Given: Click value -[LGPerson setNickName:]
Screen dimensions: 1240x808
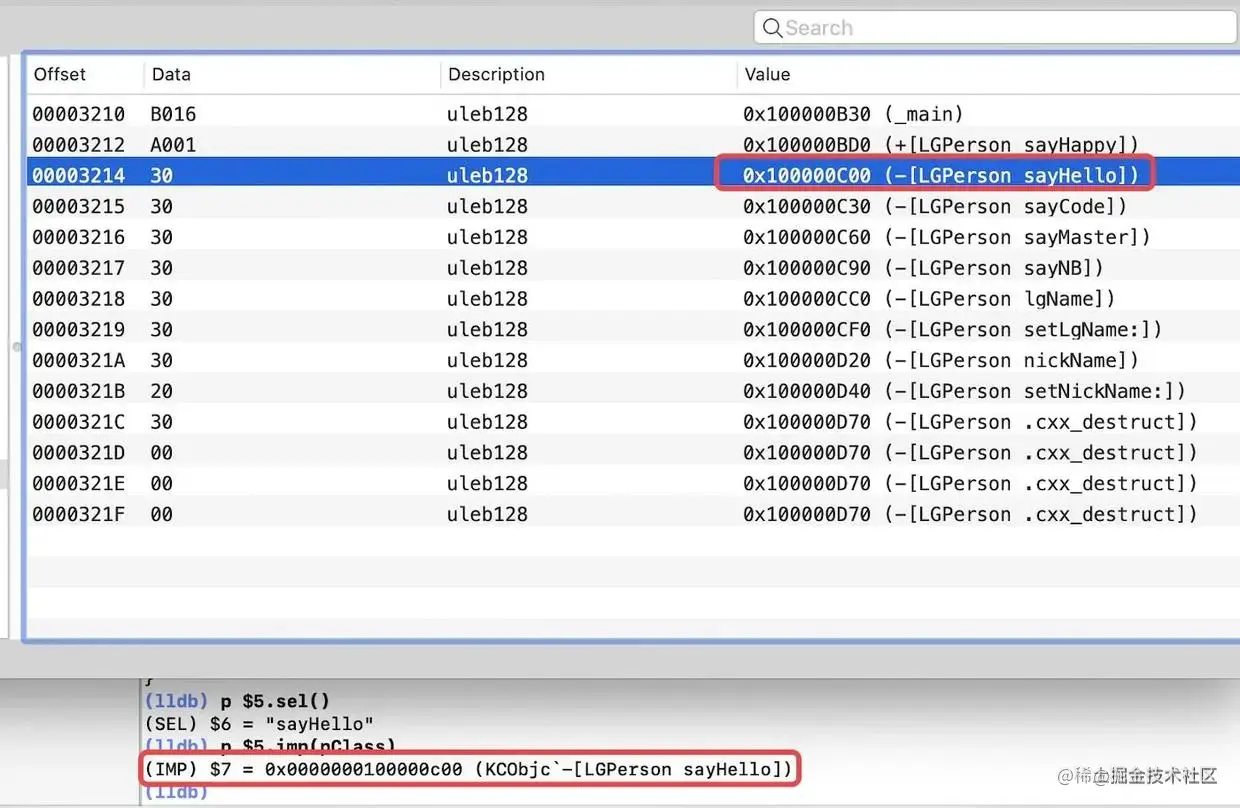Looking at the screenshot, I should click(x=1035, y=391).
